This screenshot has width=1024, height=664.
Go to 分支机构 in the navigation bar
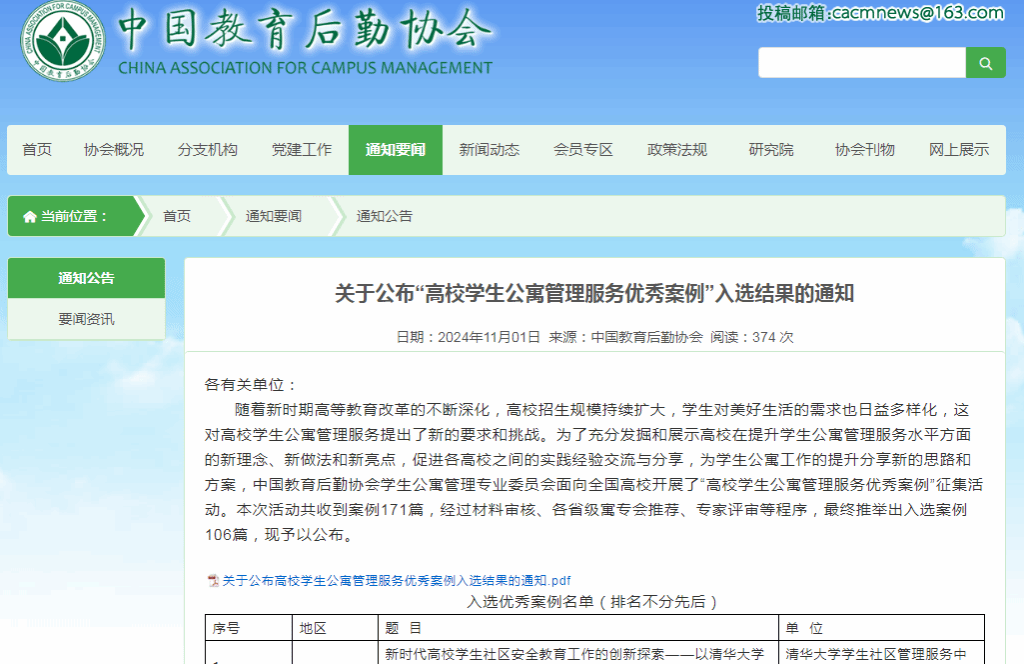[208, 150]
